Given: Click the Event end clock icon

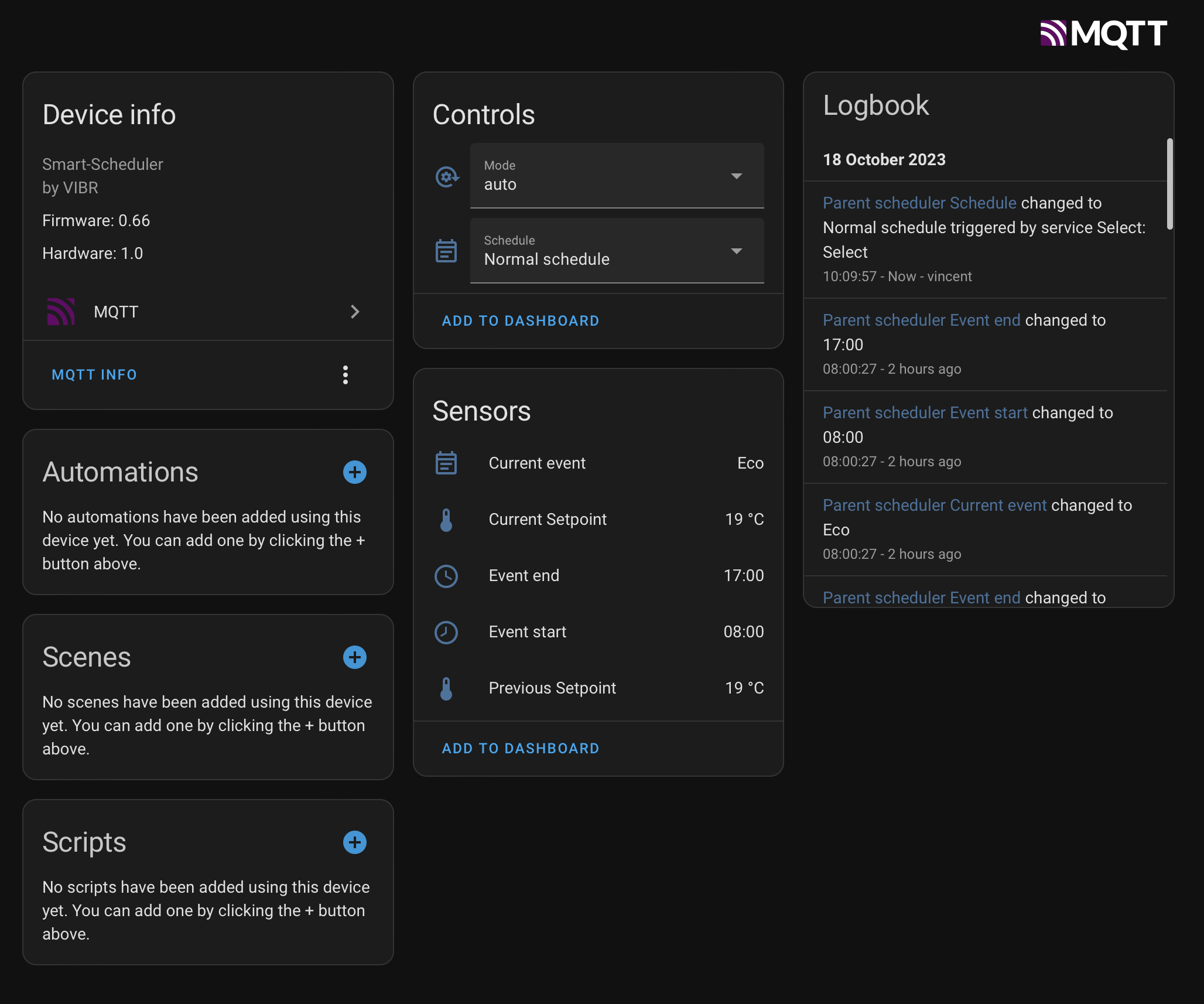Looking at the screenshot, I should point(446,576).
